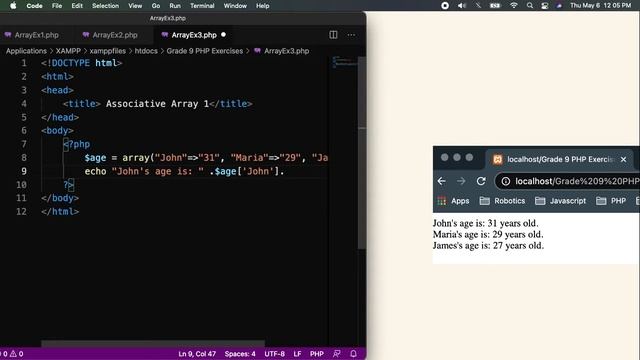Click the screen recording indicator in menu bar

445,6
